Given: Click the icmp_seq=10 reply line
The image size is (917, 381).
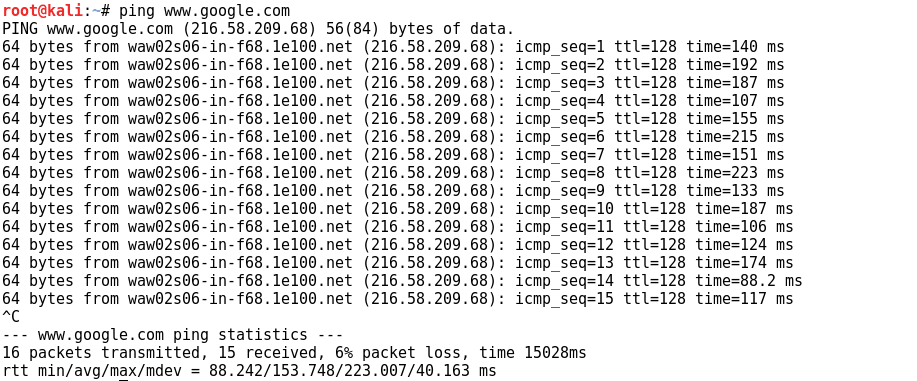Looking at the screenshot, I should [398, 209].
